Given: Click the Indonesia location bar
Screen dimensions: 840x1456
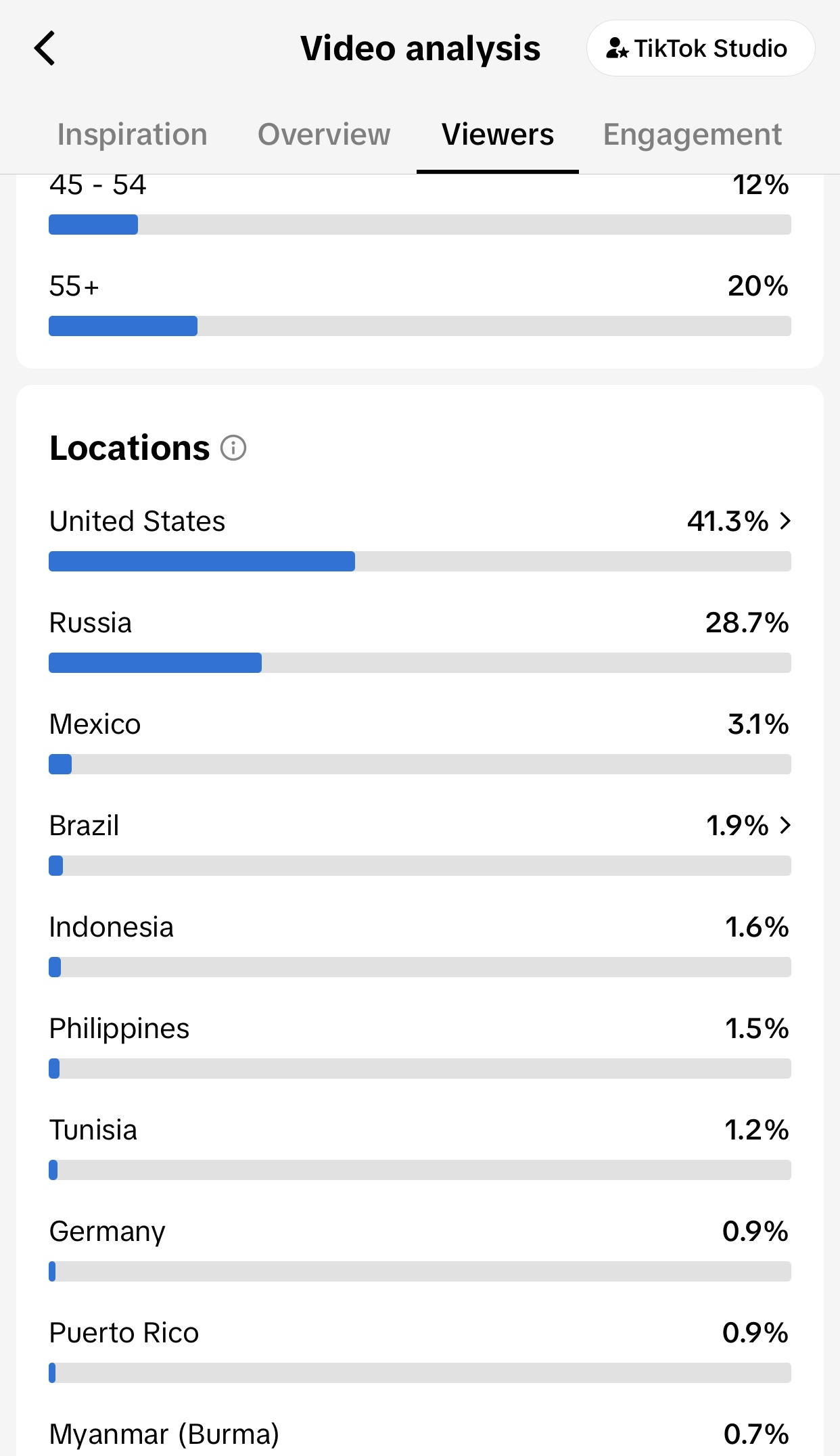Looking at the screenshot, I should (420, 967).
